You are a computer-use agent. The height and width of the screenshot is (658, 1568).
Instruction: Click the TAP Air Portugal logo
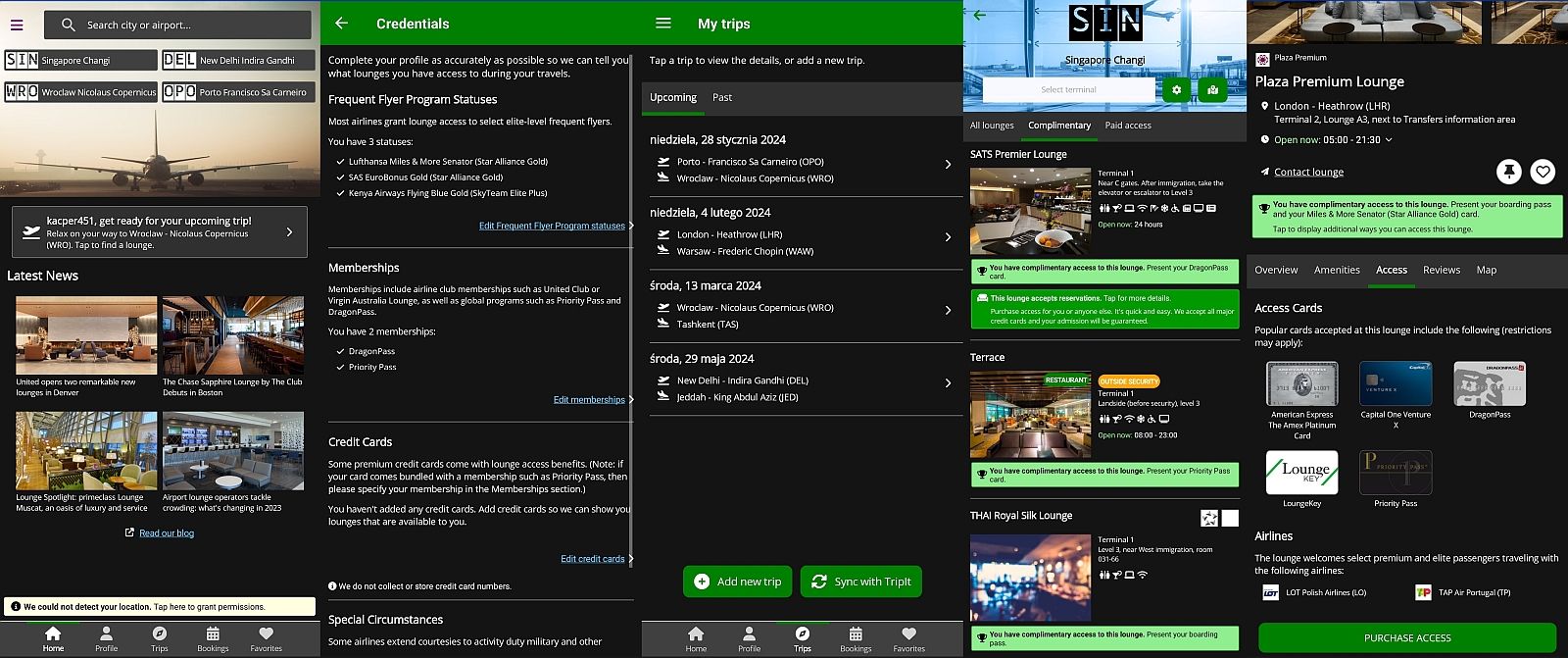tap(1423, 592)
